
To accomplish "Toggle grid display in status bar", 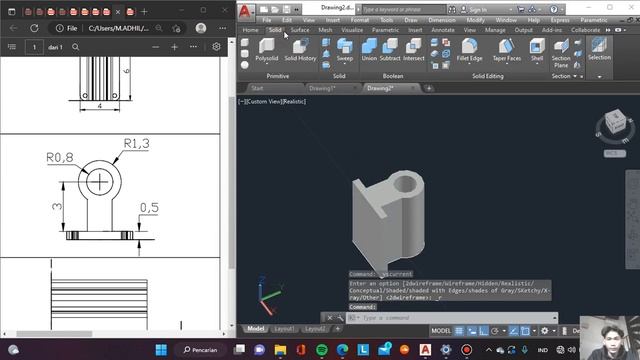I will (x=459, y=331).
